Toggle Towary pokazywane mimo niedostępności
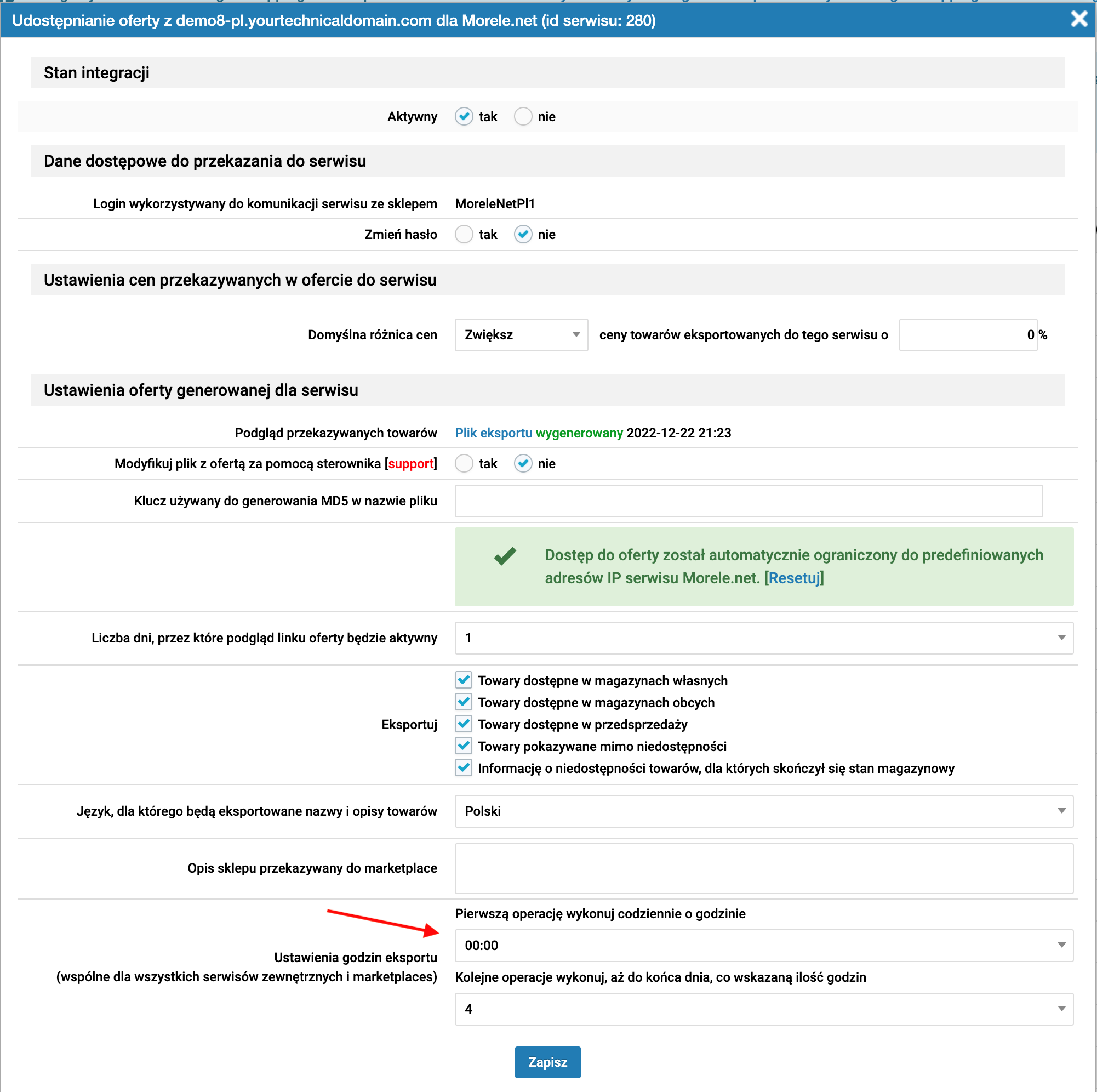Image resolution: width=1097 pixels, height=1092 pixels. pyautogui.click(x=464, y=746)
